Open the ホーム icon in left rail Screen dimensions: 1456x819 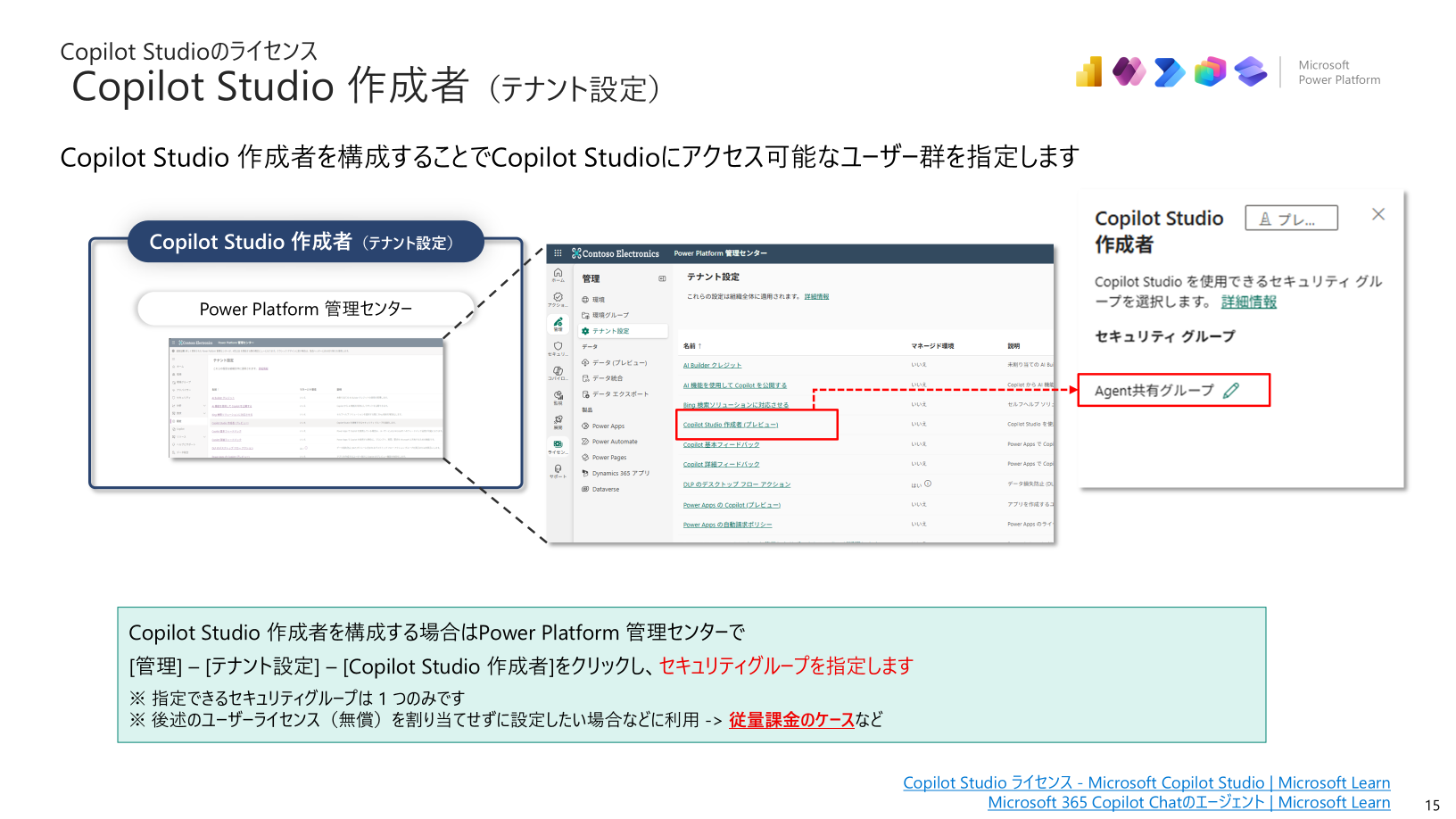point(558,275)
